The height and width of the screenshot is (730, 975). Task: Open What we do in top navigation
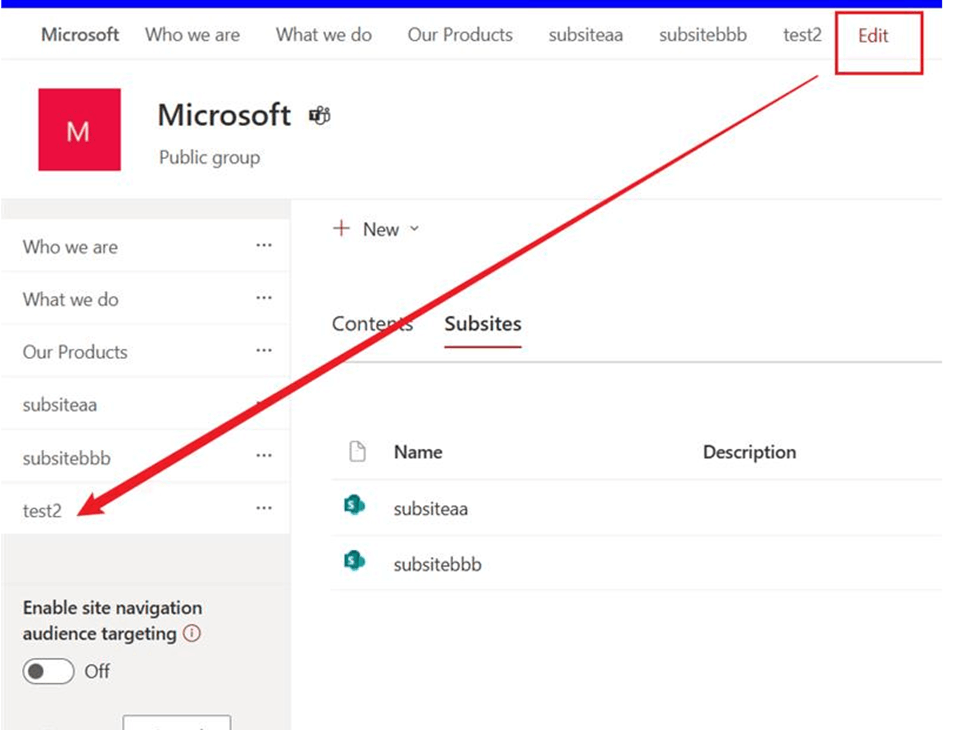click(323, 35)
